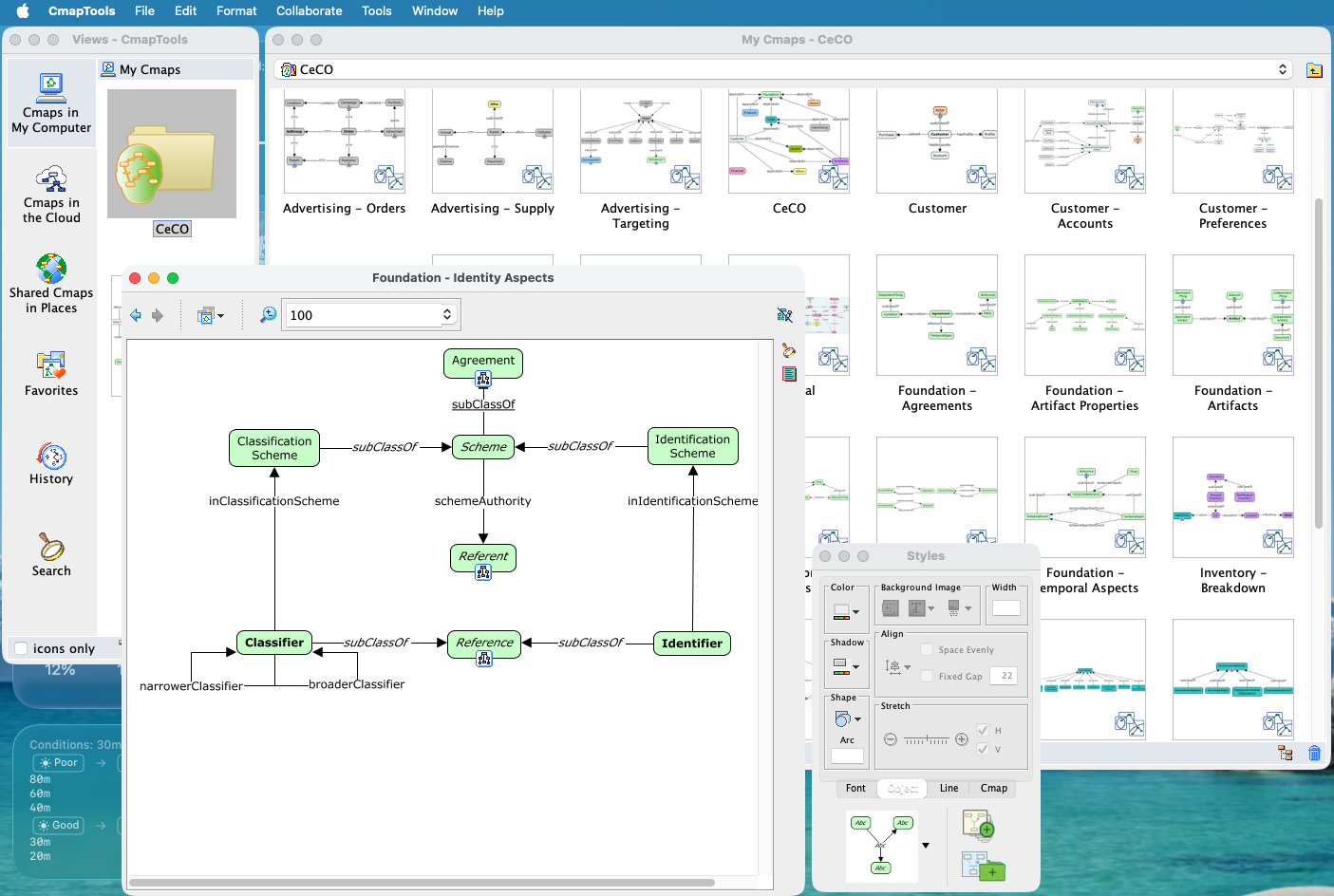Toggle stretch V checkbox

tap(983, 749)
